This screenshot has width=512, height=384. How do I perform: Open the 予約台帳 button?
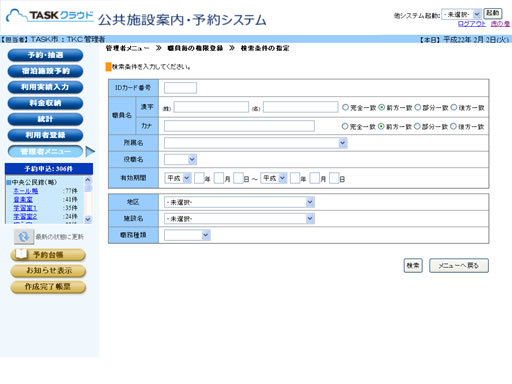(48, 255)
